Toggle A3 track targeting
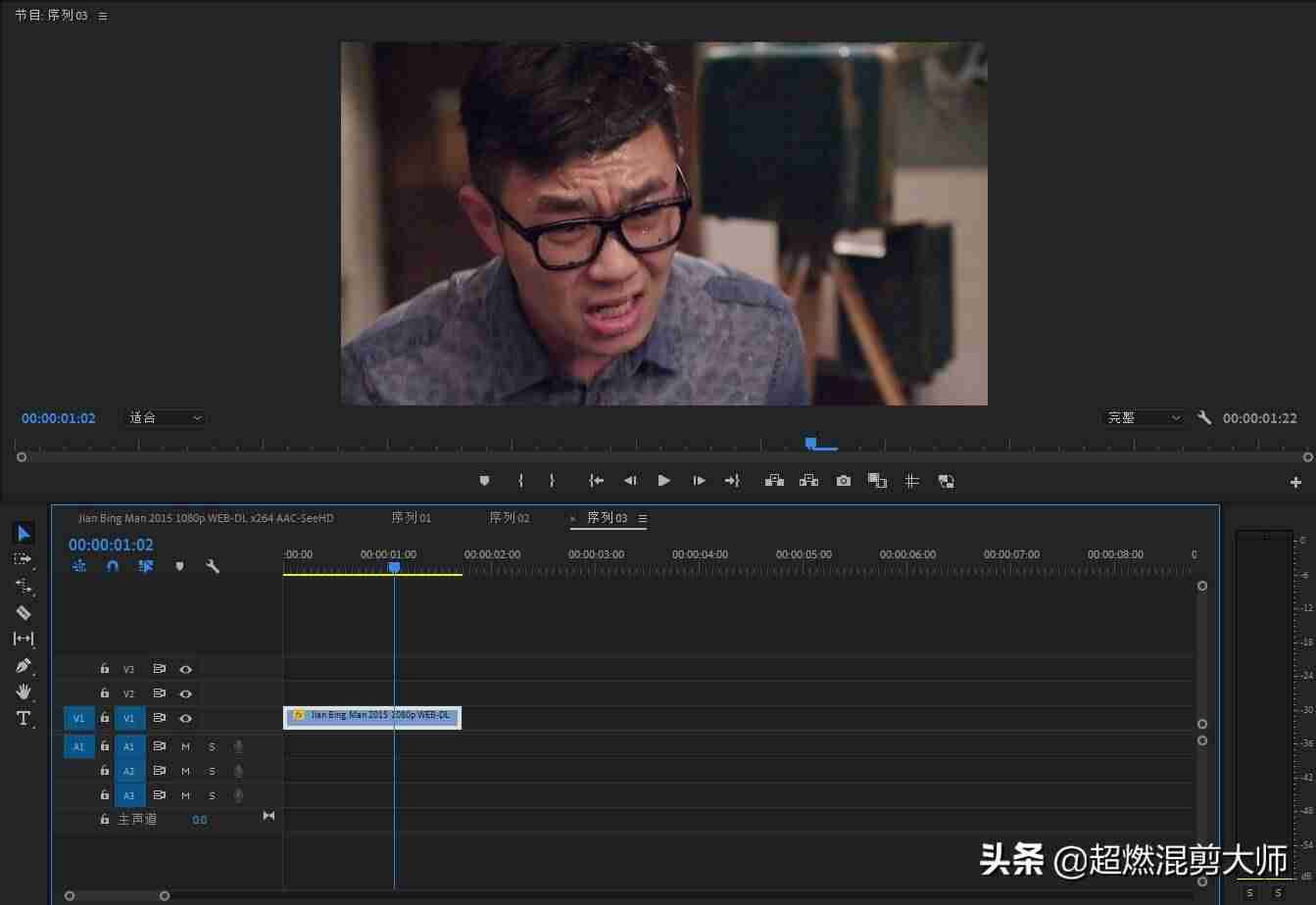Screen dimensions: 1316x905 [x=129, y=795]
